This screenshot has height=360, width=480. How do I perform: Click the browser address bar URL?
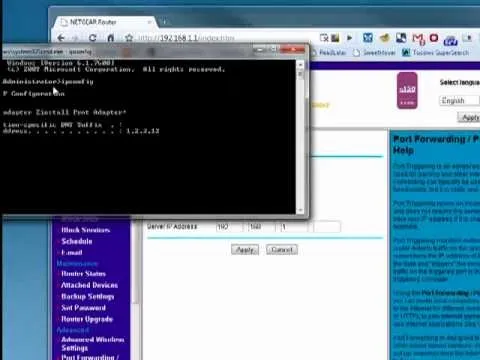pos(187,38)
